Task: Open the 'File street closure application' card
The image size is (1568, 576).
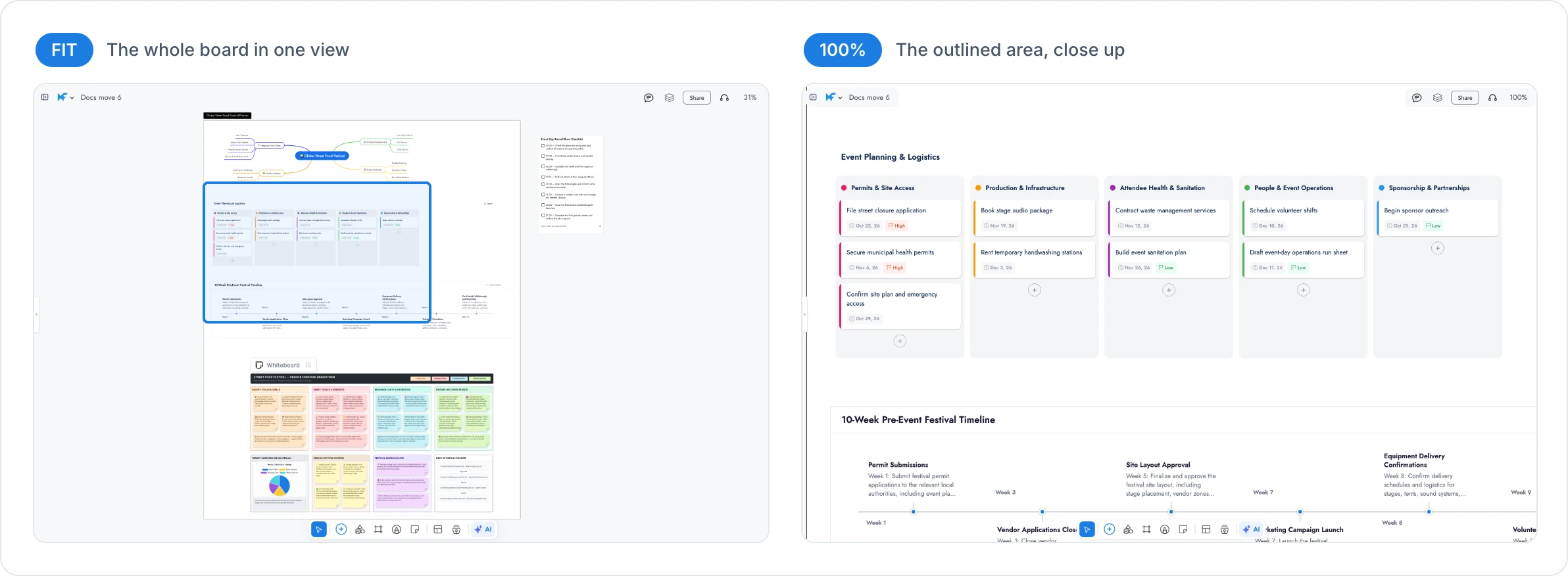Action: tap(900, 218)
